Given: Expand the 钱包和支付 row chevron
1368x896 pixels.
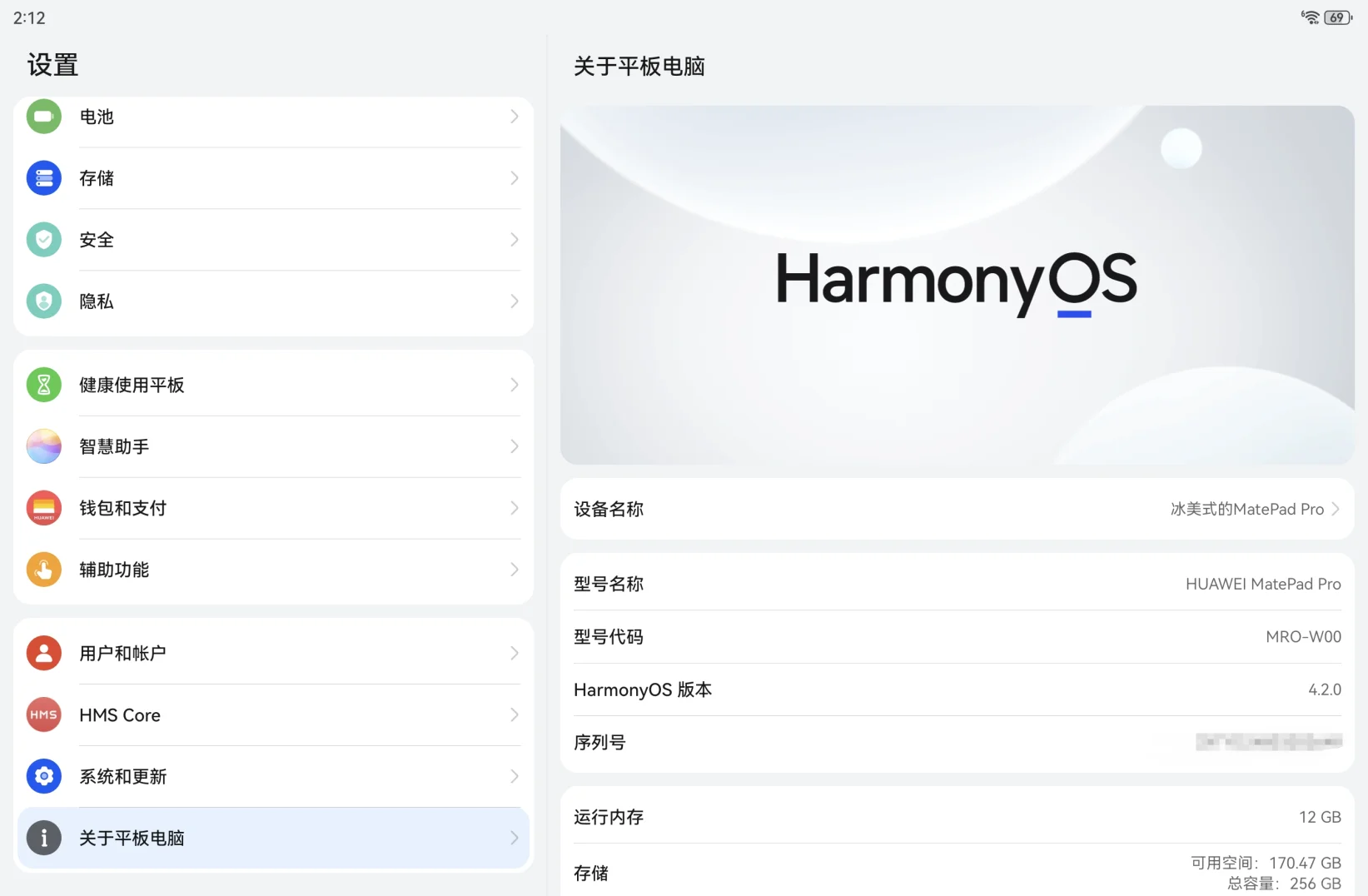Looking at the screenshot, I should point(515,508).
